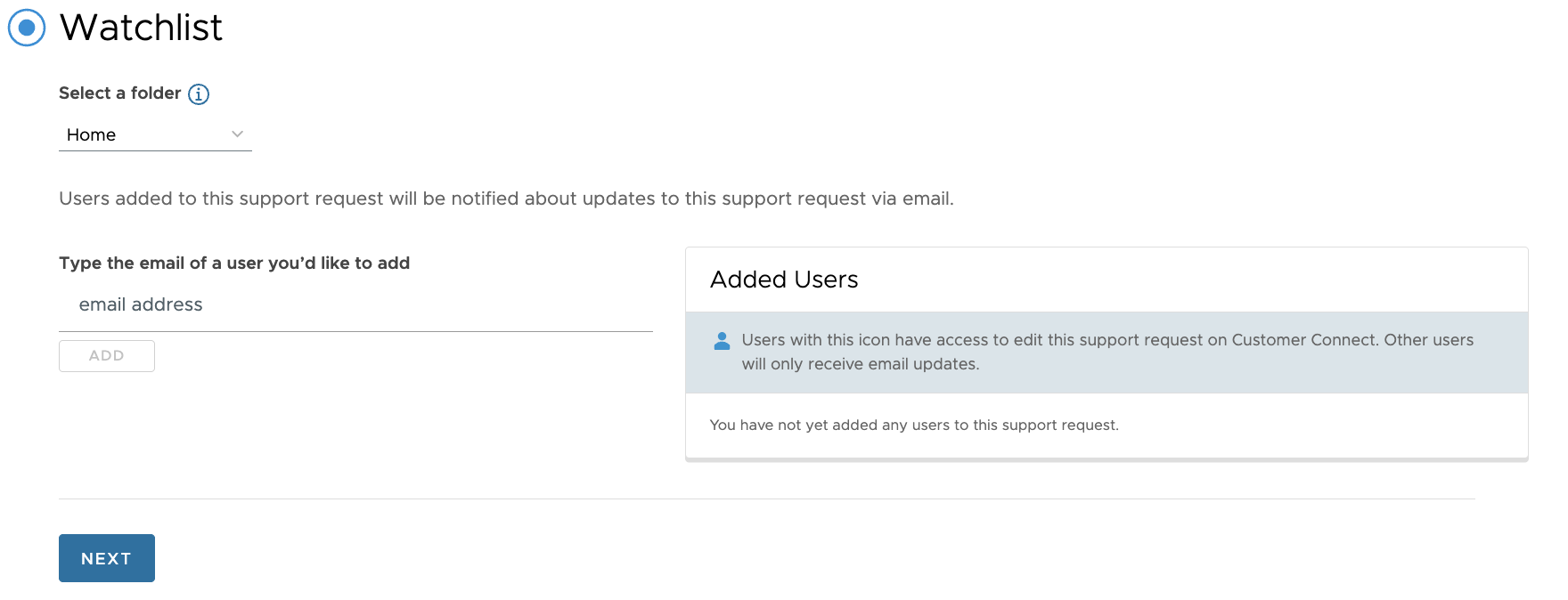The image size is (1568, 600).
Task: Click the horizontal divider above NEXT
Action: (x=766, y=499)
